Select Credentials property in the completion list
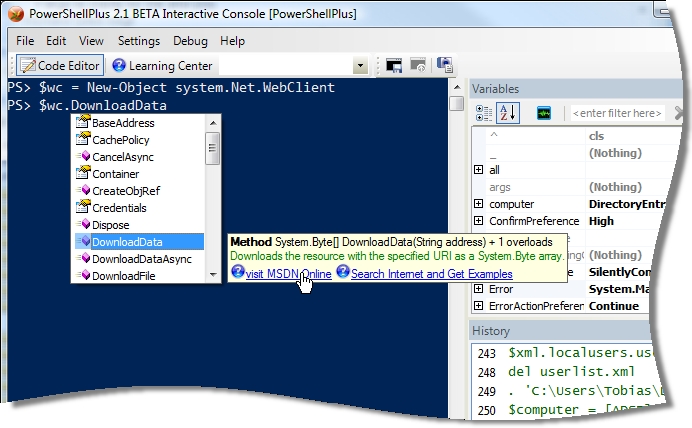The image size is (692, 428). (x=119, y=208)
